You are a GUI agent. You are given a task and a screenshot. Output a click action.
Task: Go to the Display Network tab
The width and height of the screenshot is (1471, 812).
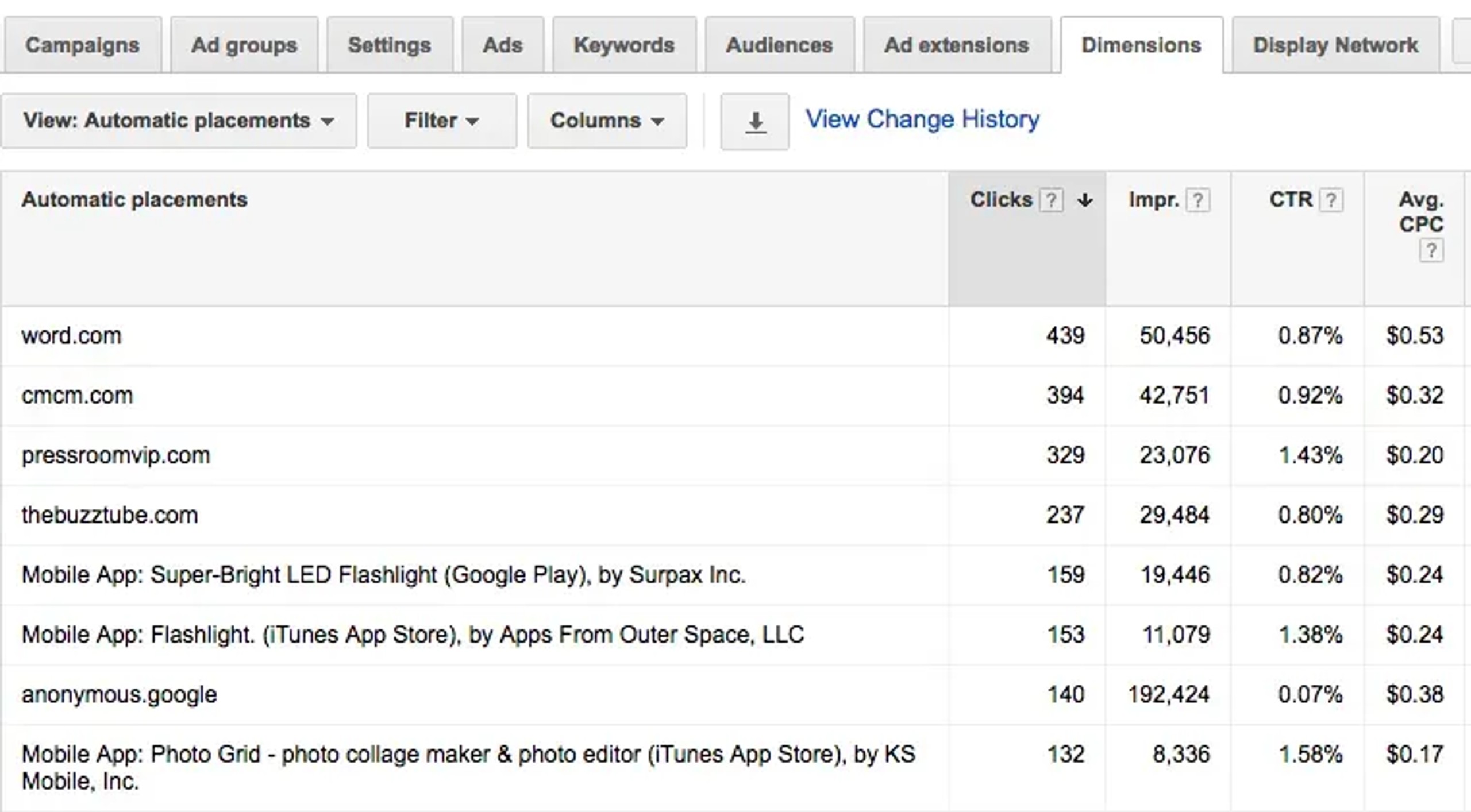click(x=1335, y=45)
